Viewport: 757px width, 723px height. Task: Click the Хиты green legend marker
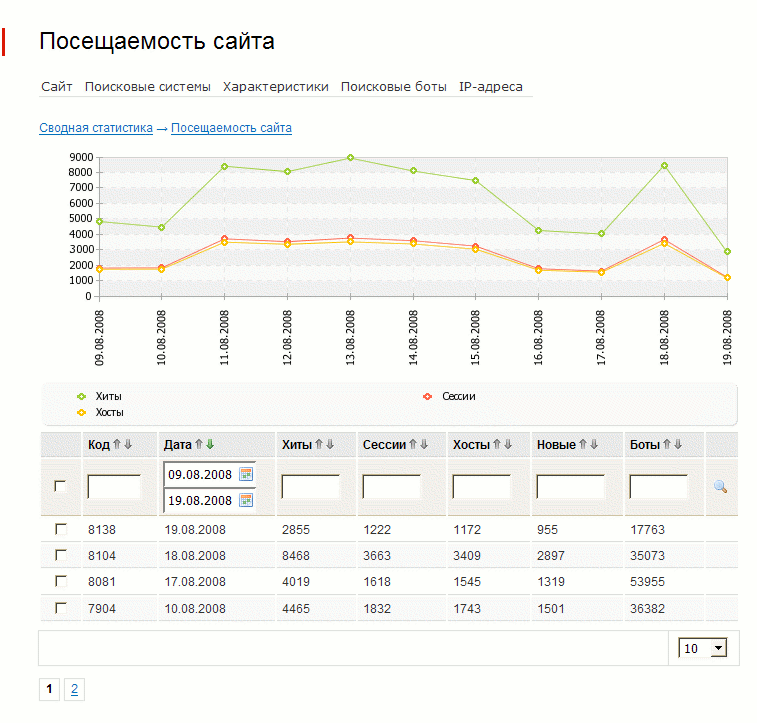[81, 397]
